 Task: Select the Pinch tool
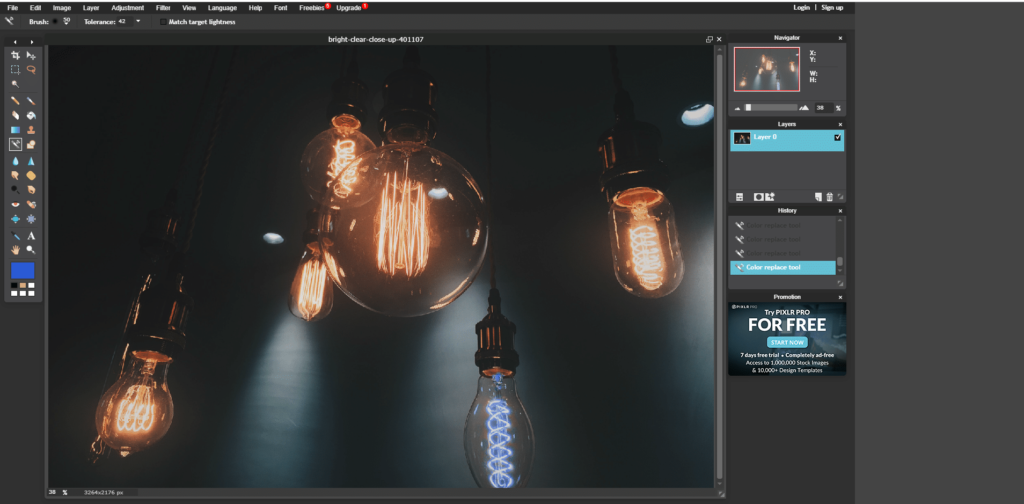tap(31, 219)
